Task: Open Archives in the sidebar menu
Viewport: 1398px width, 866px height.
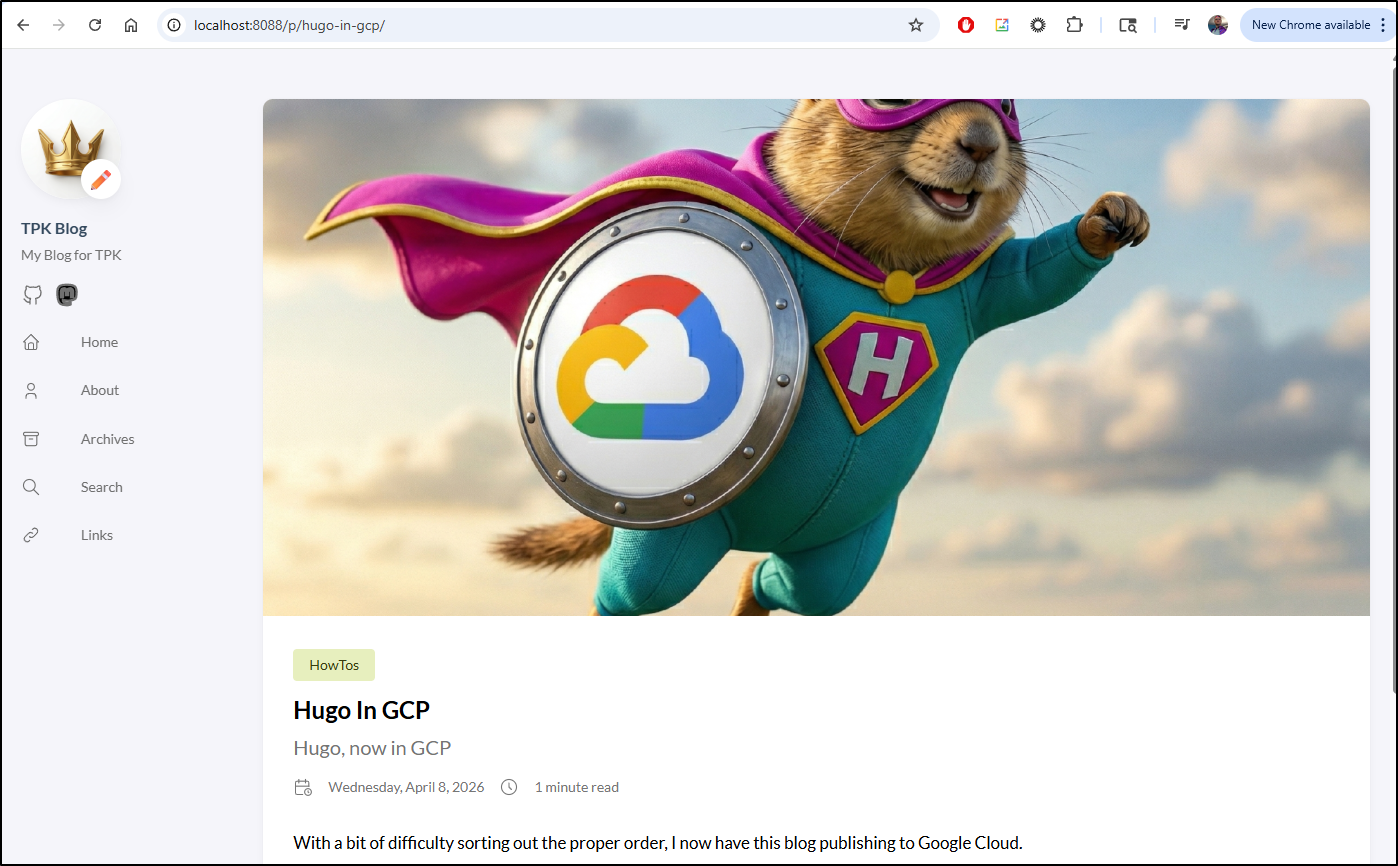Action: [107, 439]
